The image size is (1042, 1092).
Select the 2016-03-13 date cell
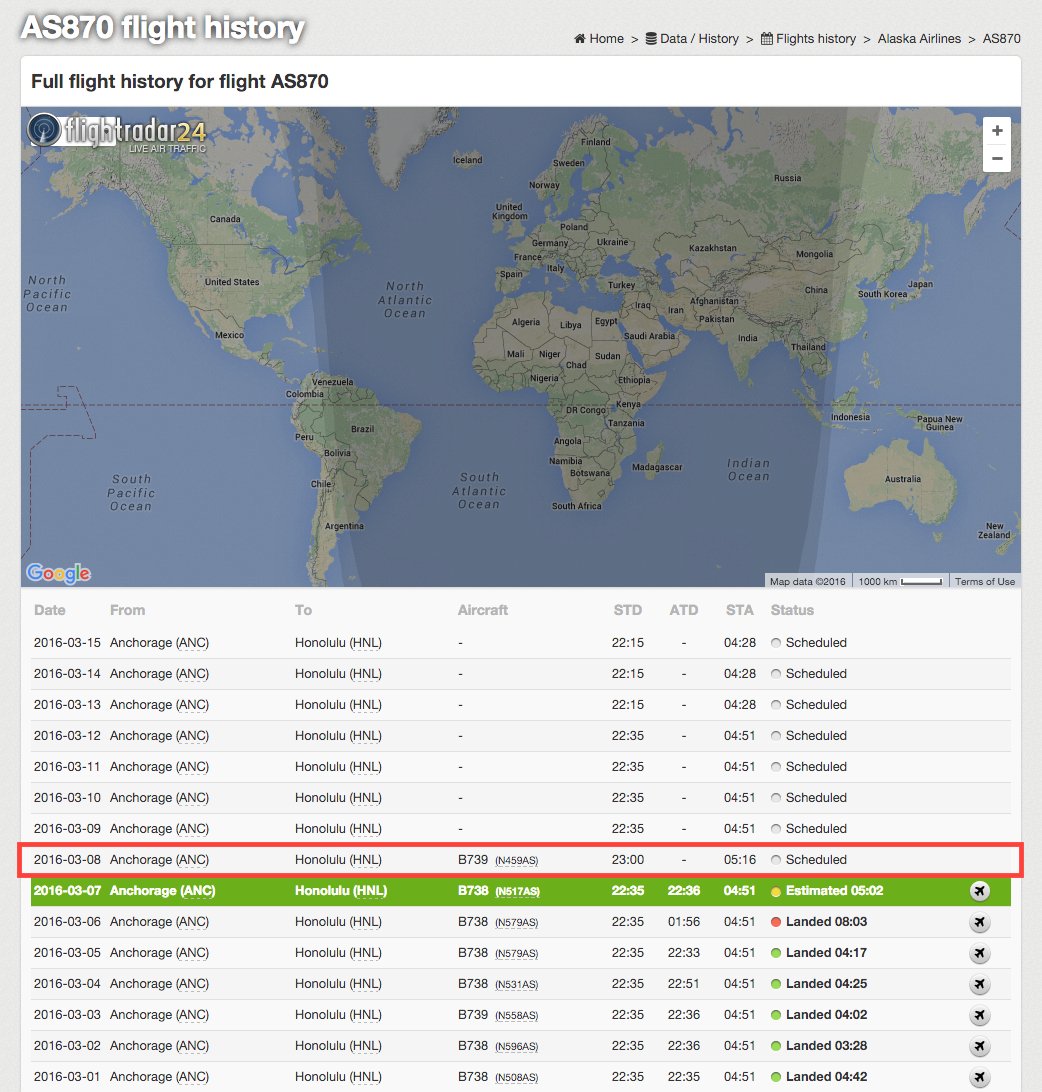[67, 705]
